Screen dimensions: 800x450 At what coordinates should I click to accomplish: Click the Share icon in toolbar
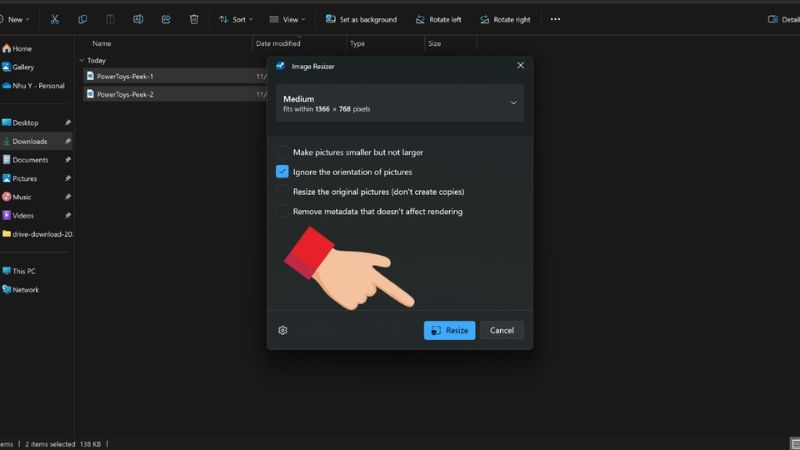166,19
